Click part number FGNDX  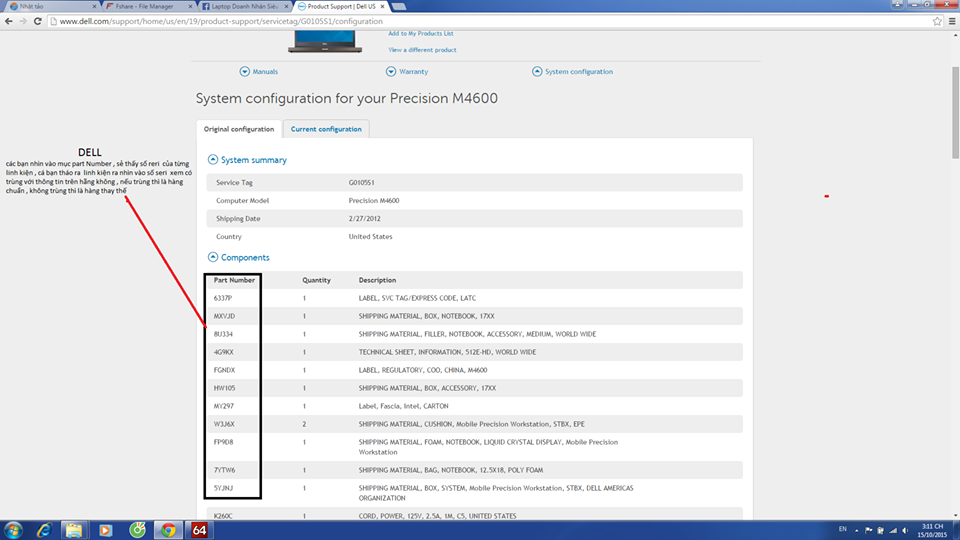tap(224, 370)
